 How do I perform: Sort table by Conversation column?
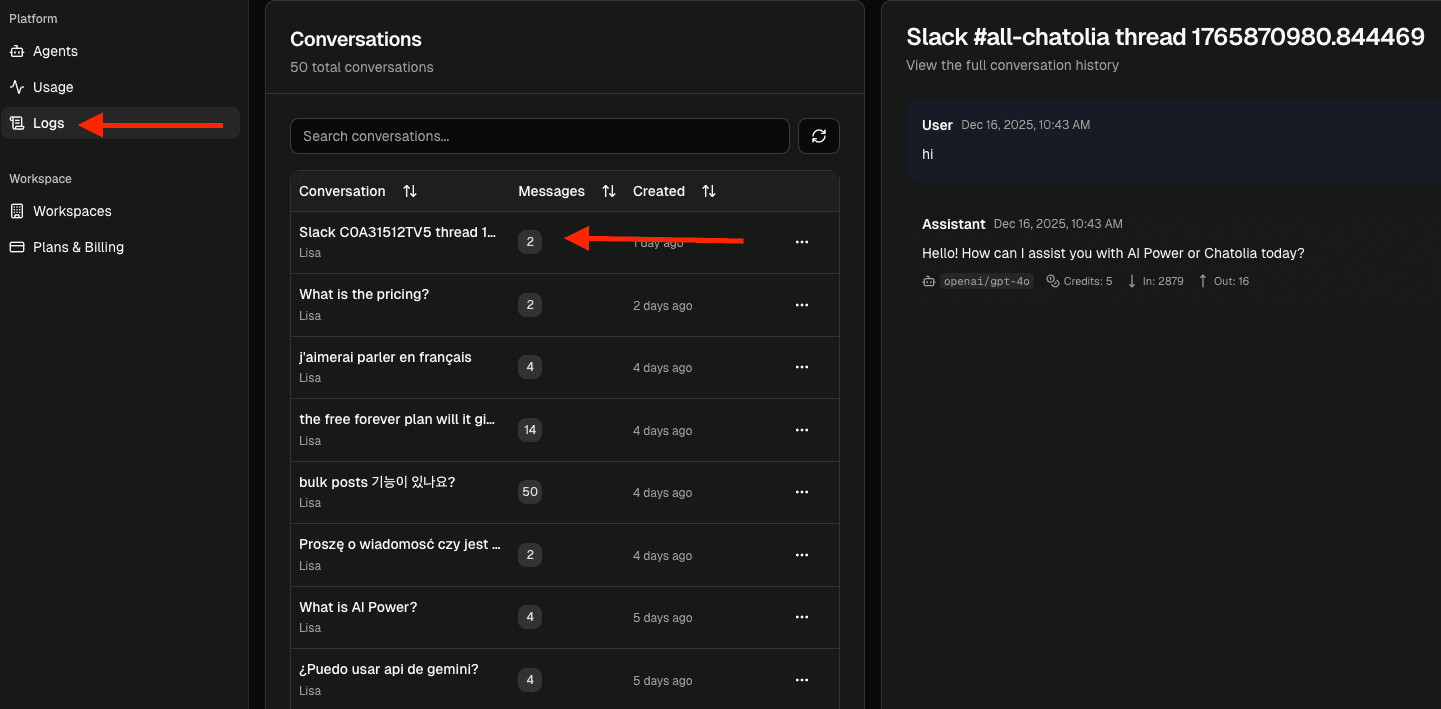pos(409,191)
